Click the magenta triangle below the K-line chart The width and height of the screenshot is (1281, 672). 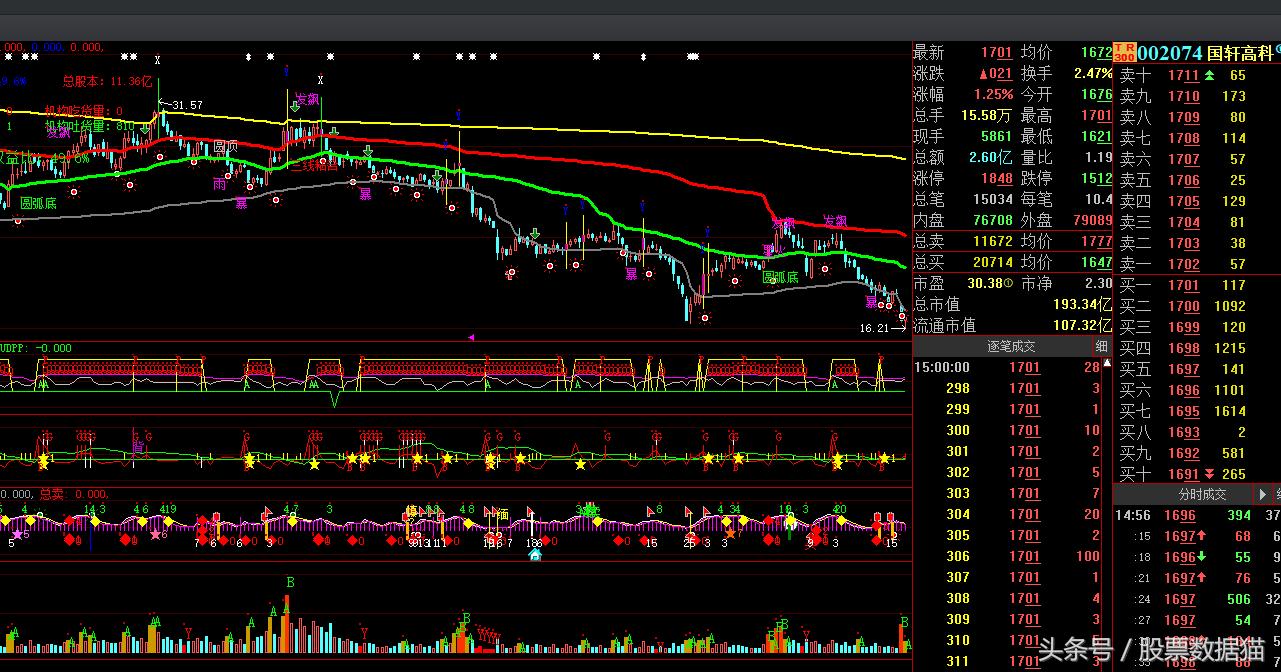click(x=471, y=338)
